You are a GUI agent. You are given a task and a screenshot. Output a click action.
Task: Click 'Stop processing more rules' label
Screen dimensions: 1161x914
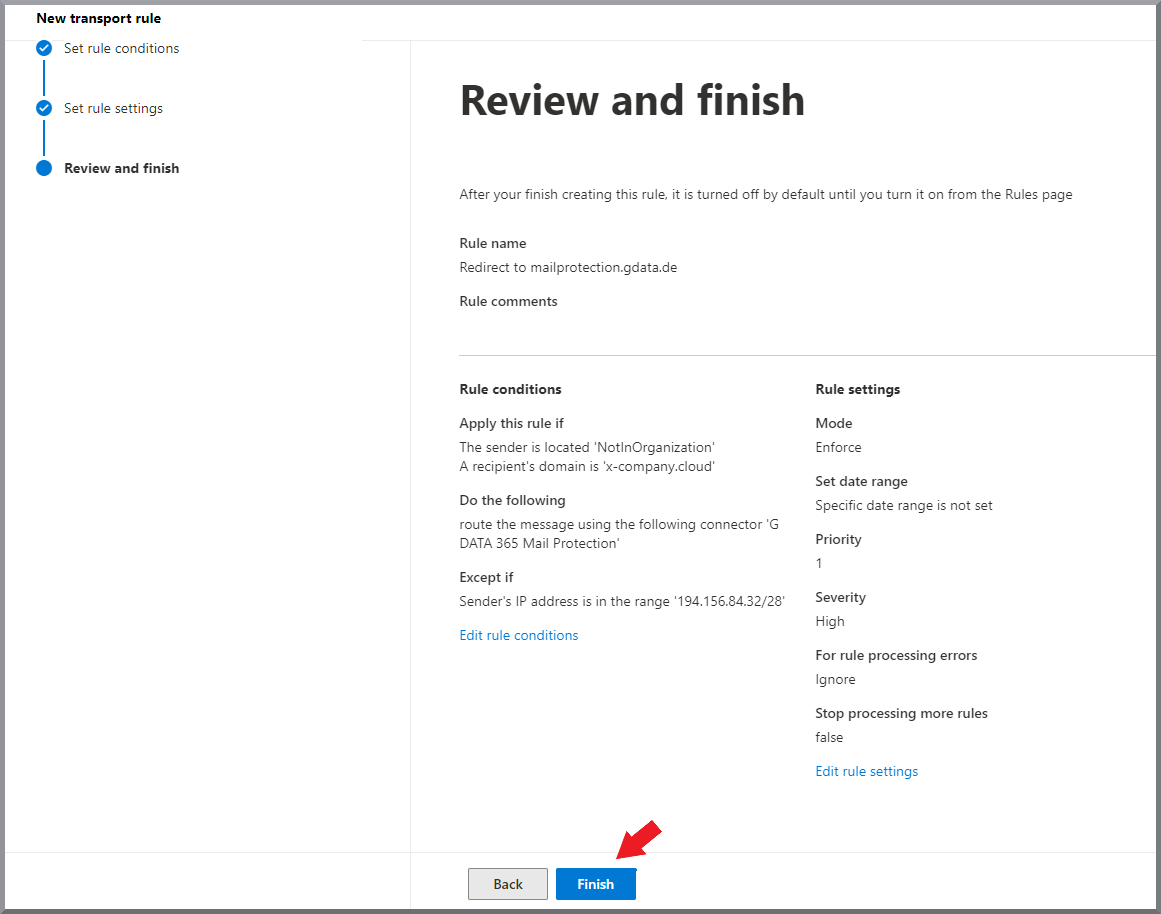coord(901,713)
